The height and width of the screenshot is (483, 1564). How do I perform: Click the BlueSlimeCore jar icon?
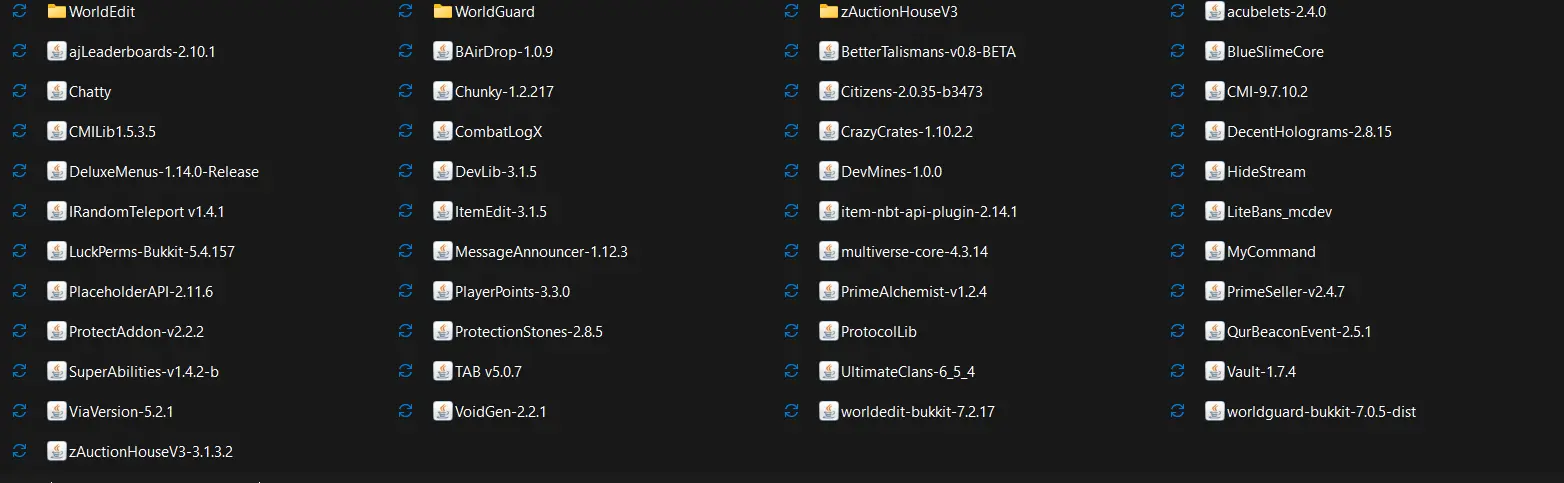[1214, 51]
